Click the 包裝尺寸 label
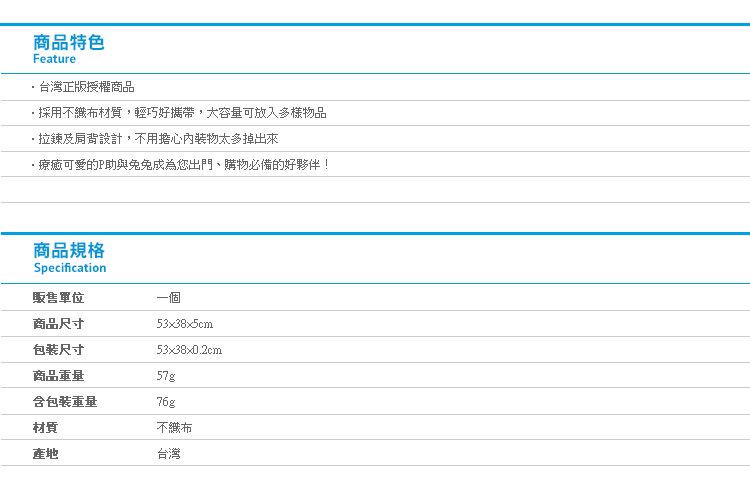The height and width of the screenshot is (480, 750). pyautogui.click(x=58, y=349)
